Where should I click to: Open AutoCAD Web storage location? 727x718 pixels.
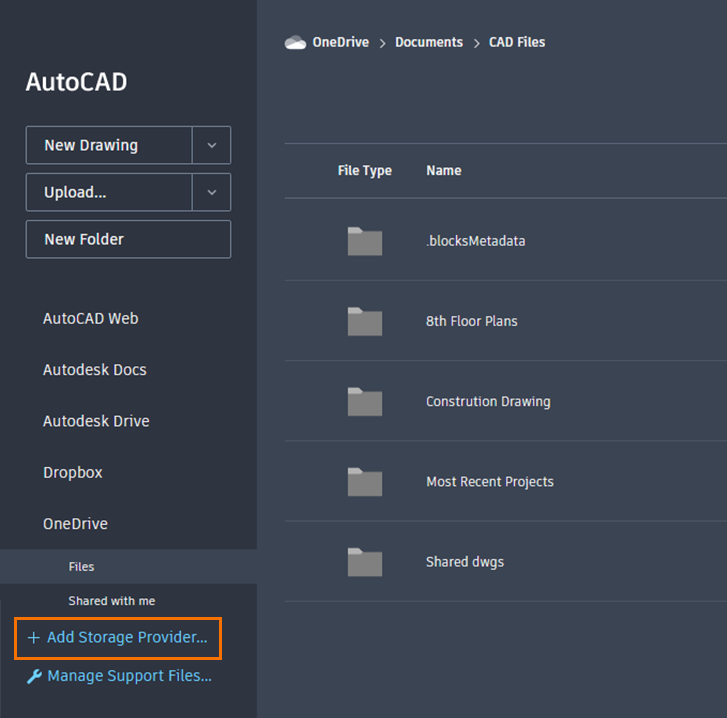click(x=91, y=319)
